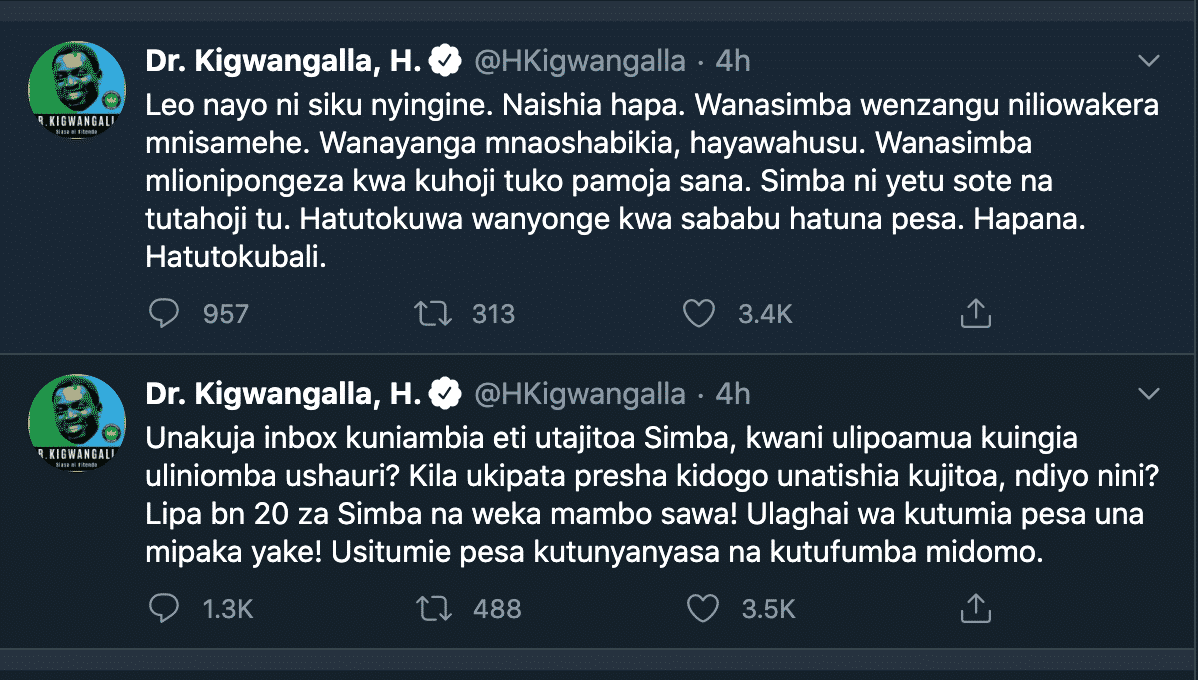This screenshot has height=680, width=1198.
Task: Open Dr. Kigwangalla, H. name on first tweet
Action: 283,62
